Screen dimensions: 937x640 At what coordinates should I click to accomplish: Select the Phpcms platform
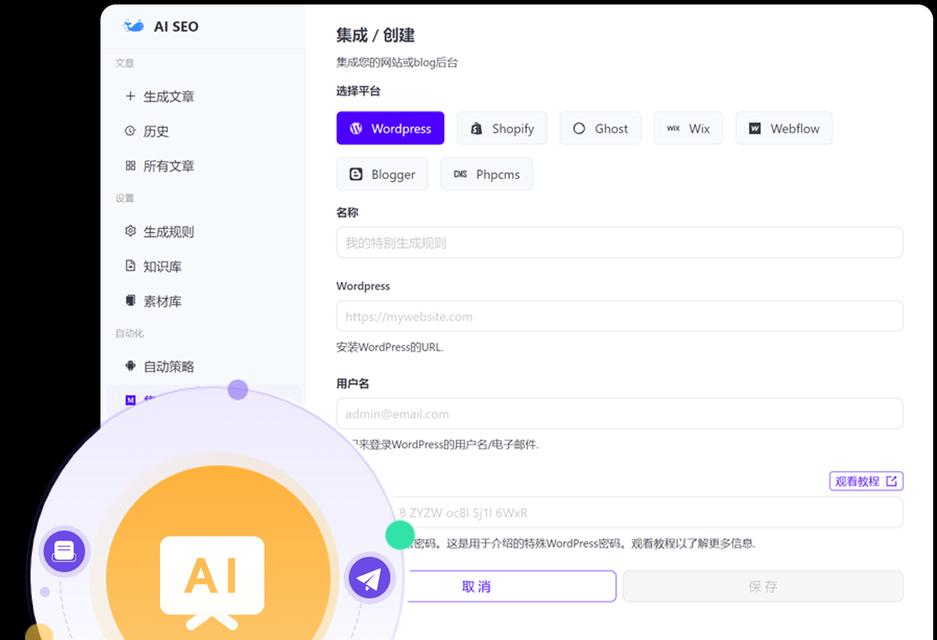click(486, 174)
